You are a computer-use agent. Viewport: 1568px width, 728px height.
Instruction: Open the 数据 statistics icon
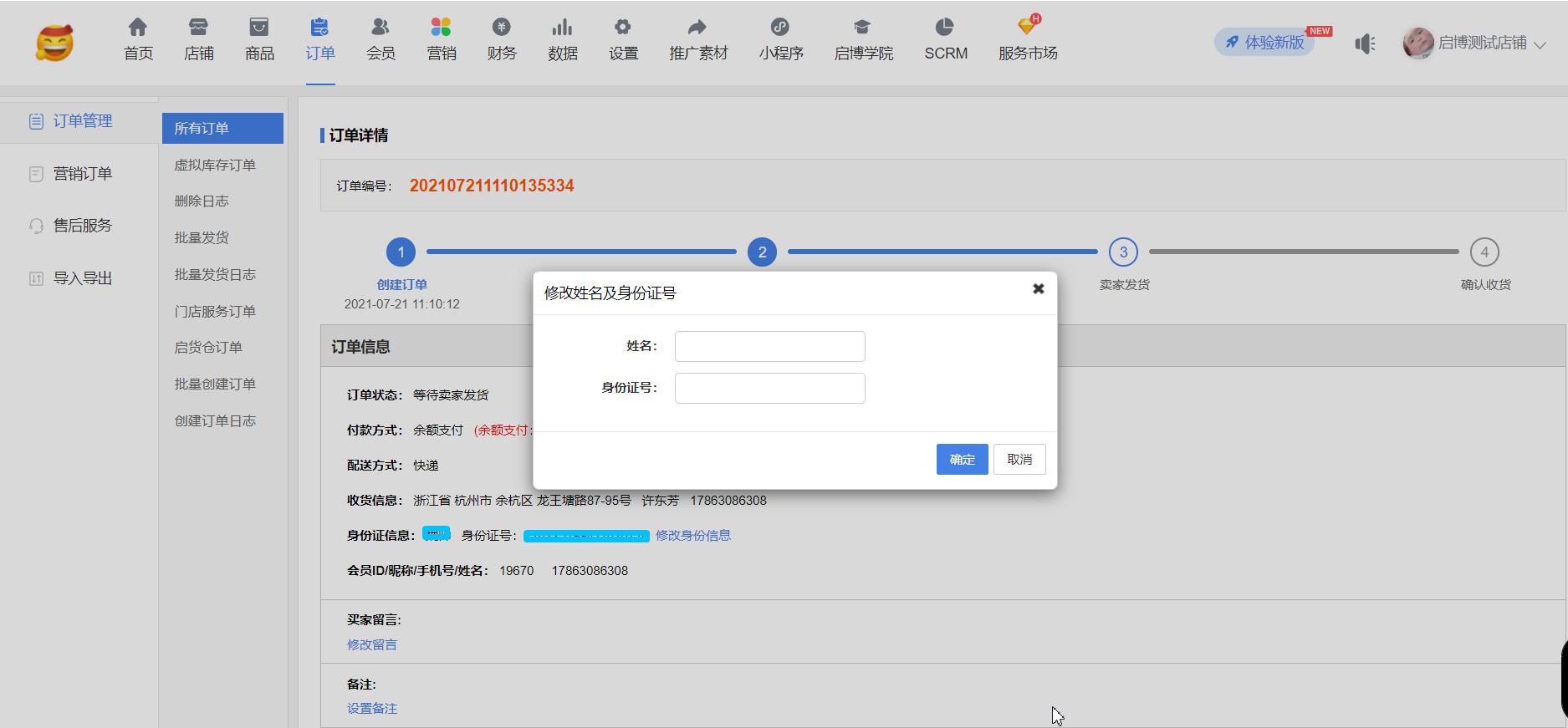click(x=562, y=28)
